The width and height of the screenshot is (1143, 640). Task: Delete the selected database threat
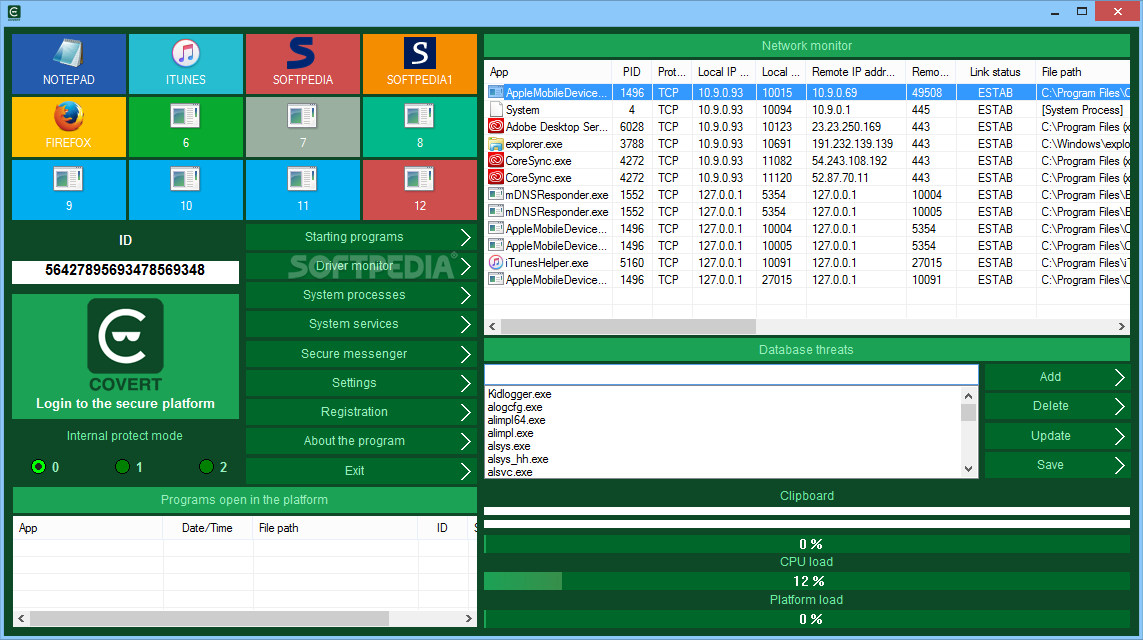(1057, 406)
